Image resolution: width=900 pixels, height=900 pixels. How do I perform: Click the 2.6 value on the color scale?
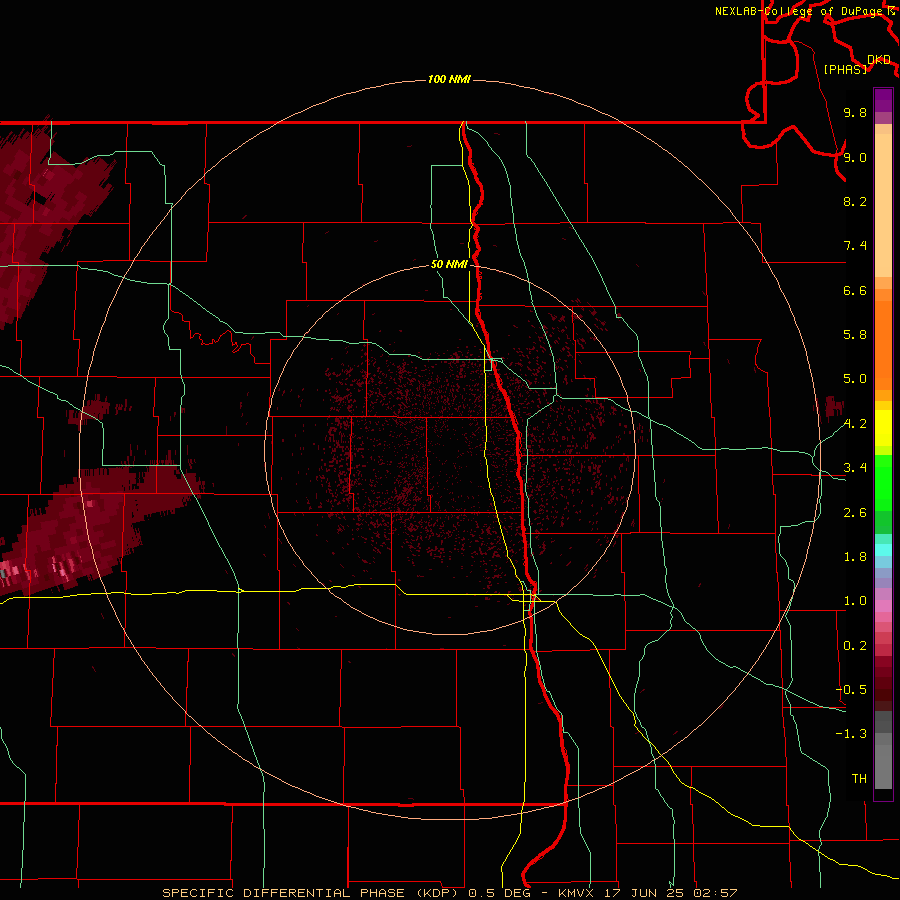[855, 513]
